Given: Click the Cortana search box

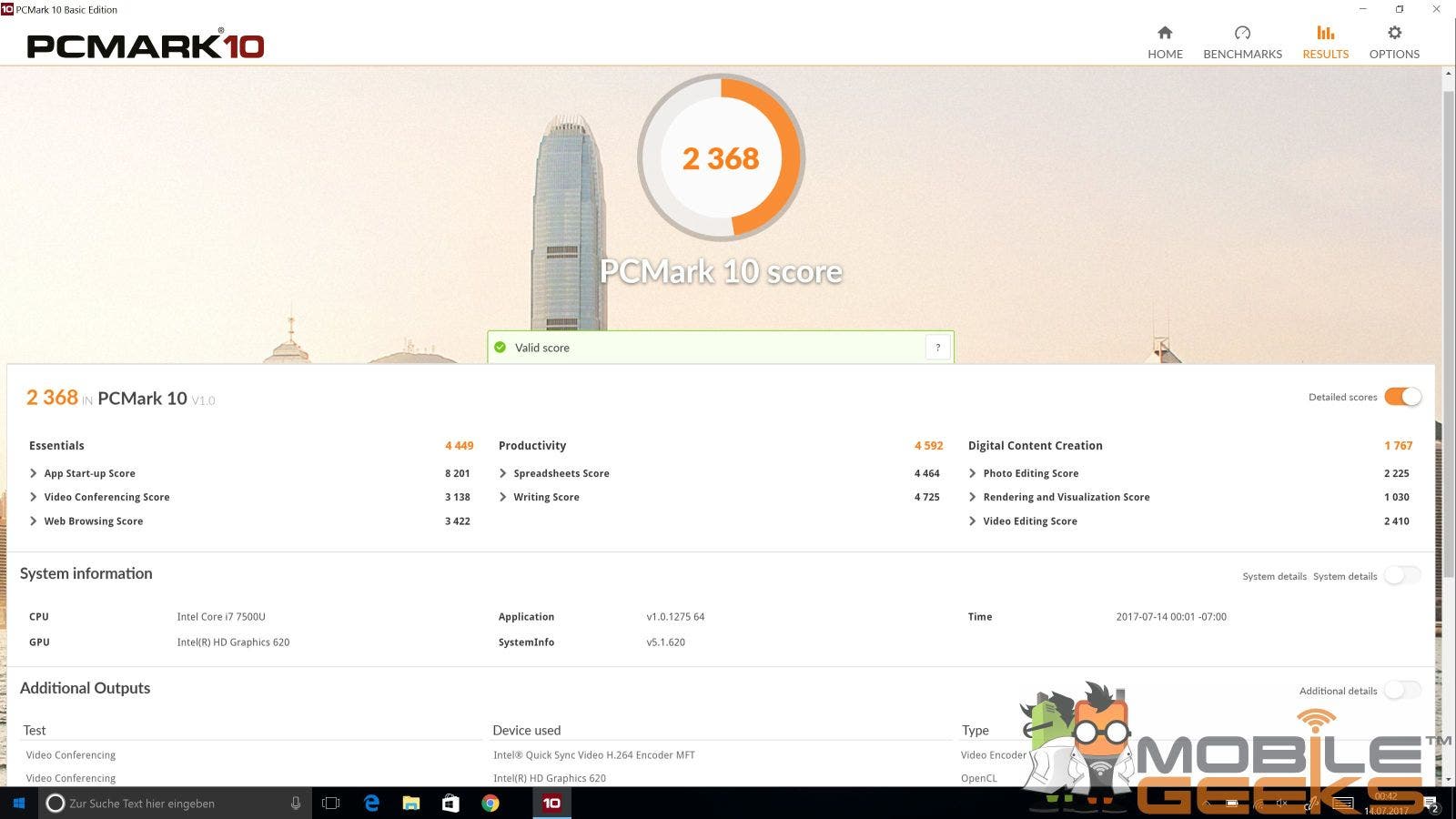Looking at the screenshot, I should pyautogui.click(x=175, y=804).
